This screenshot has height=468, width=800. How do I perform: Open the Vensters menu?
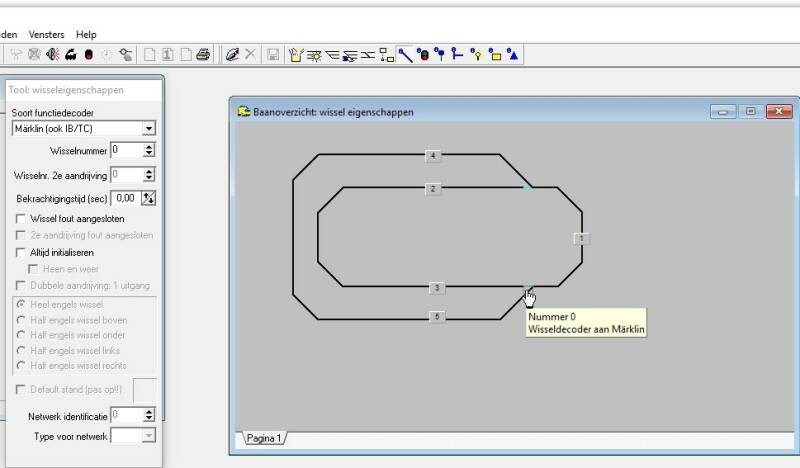[x=46, y=34]
